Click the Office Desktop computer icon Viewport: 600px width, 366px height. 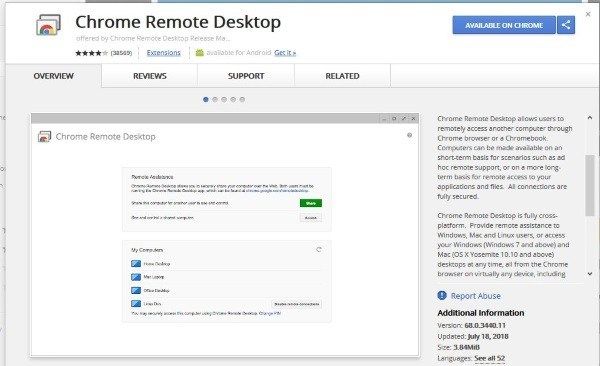coord(136,290)
